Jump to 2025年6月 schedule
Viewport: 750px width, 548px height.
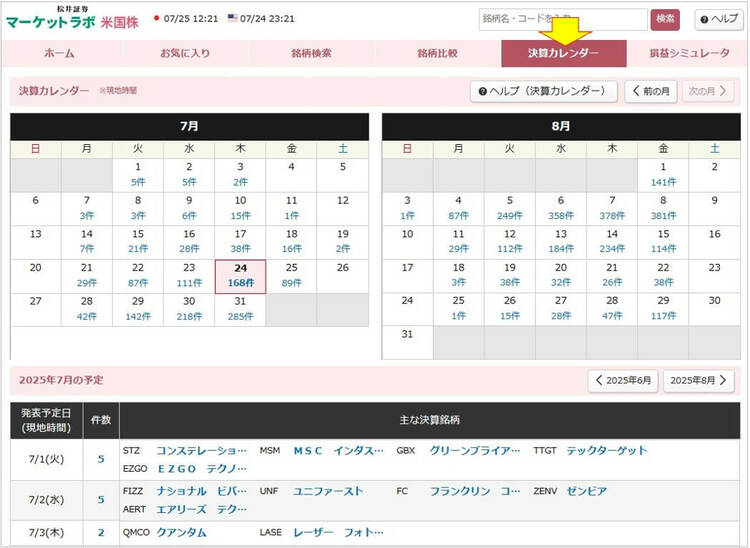(x=622, y=381)
